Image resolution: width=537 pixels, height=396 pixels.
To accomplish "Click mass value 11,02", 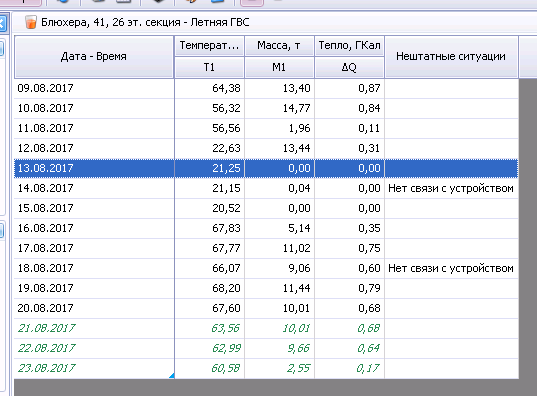I will tap(297, 248).
